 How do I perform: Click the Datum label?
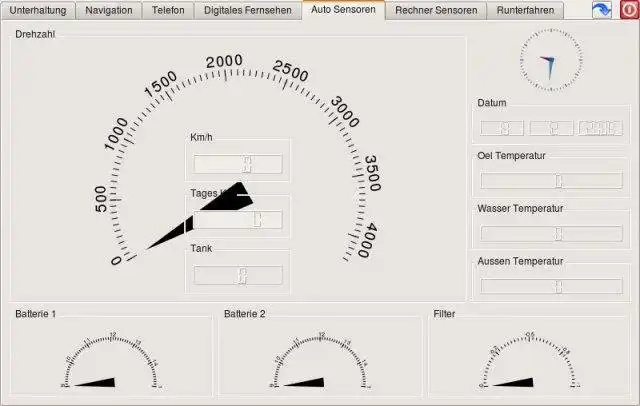(x=492, y=103)
